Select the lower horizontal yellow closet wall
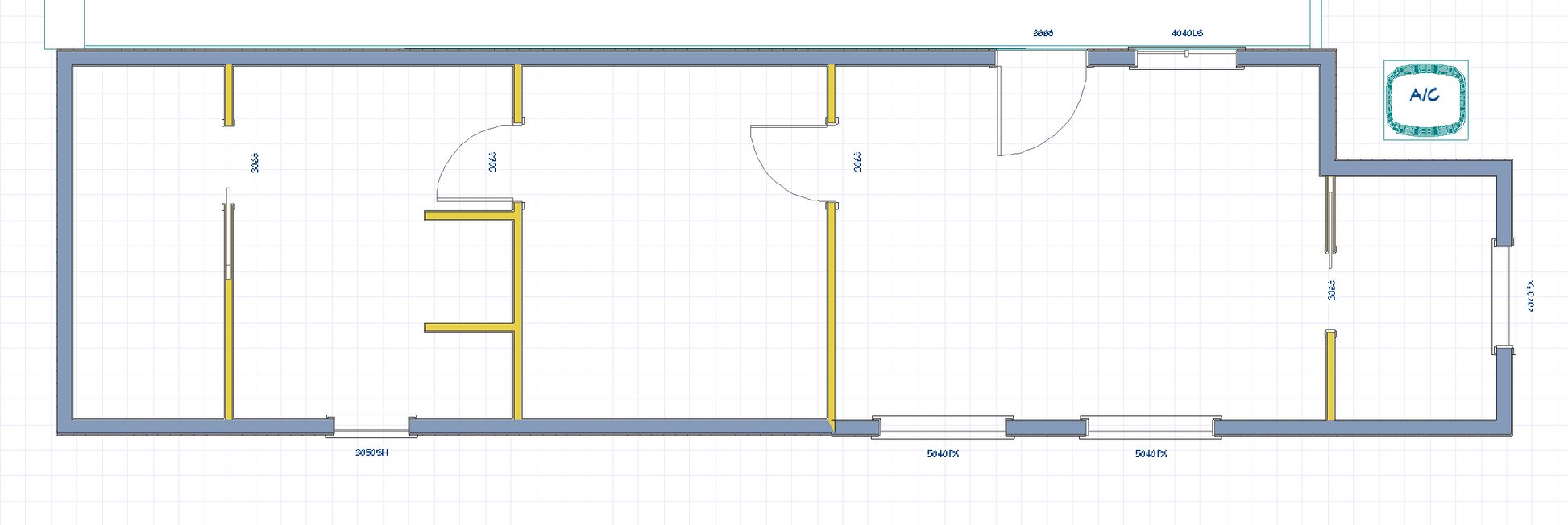 [x=470, y=327]
